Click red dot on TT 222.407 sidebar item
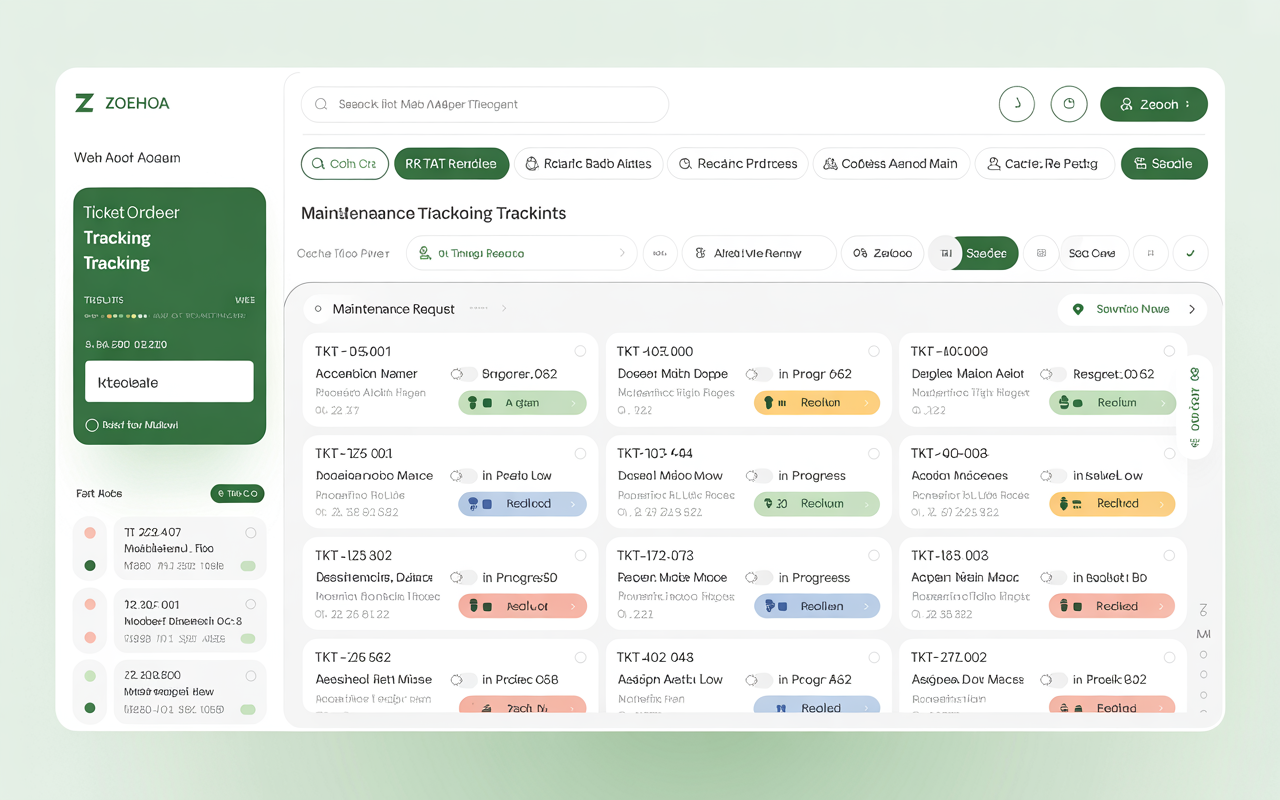This screenshot has width=1280, height=800. pos(90,533)
